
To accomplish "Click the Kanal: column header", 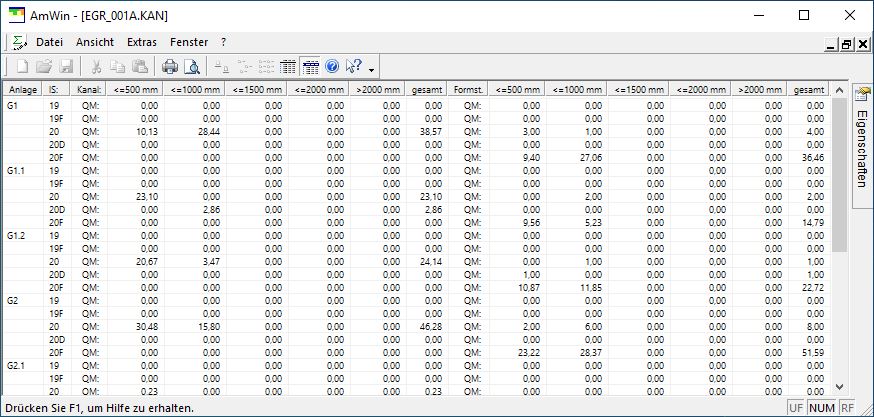I will click(89, 89).
